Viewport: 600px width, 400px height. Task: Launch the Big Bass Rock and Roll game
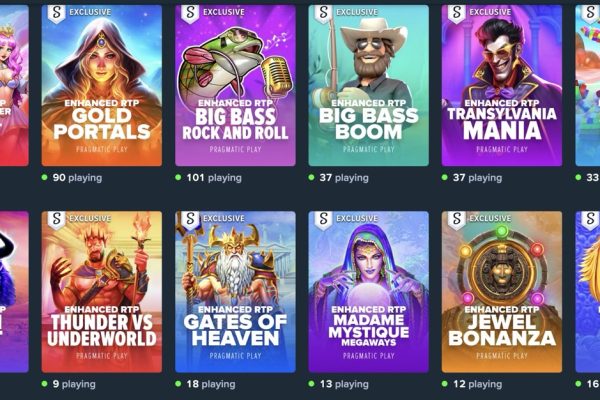click(x=235, y=85)
